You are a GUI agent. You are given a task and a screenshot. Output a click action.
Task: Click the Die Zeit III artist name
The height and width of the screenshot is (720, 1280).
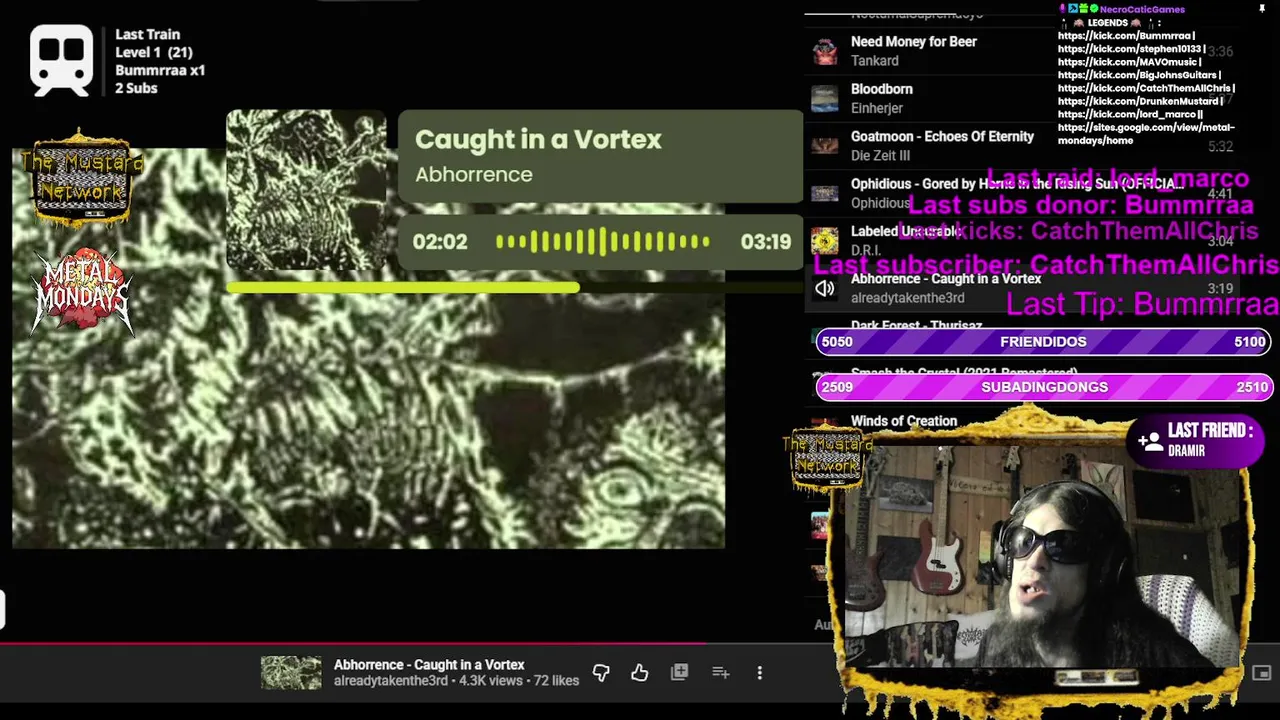tap(880, 156)
